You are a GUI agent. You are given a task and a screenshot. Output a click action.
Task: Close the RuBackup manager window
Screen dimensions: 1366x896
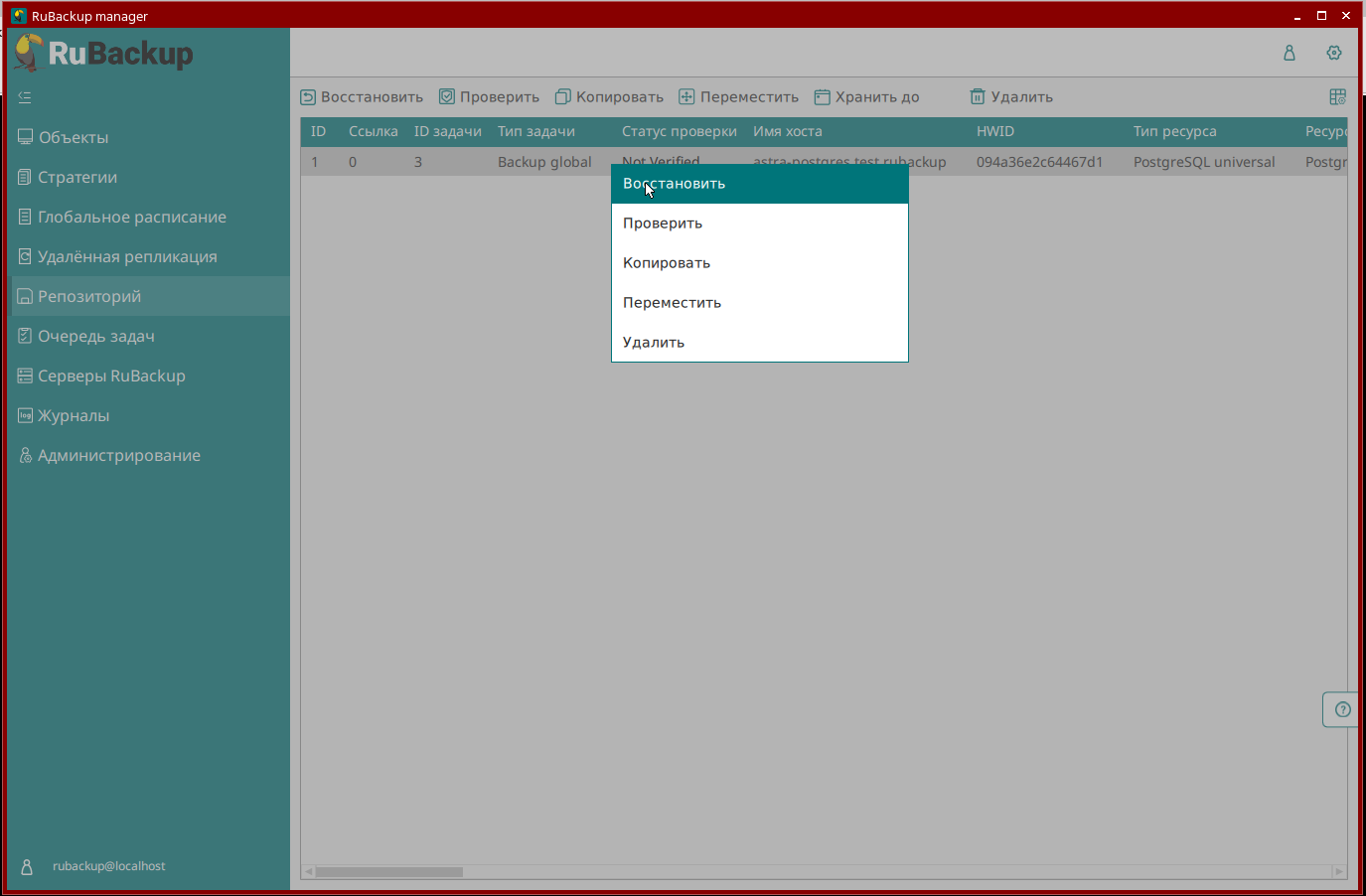click(1346, 16)
